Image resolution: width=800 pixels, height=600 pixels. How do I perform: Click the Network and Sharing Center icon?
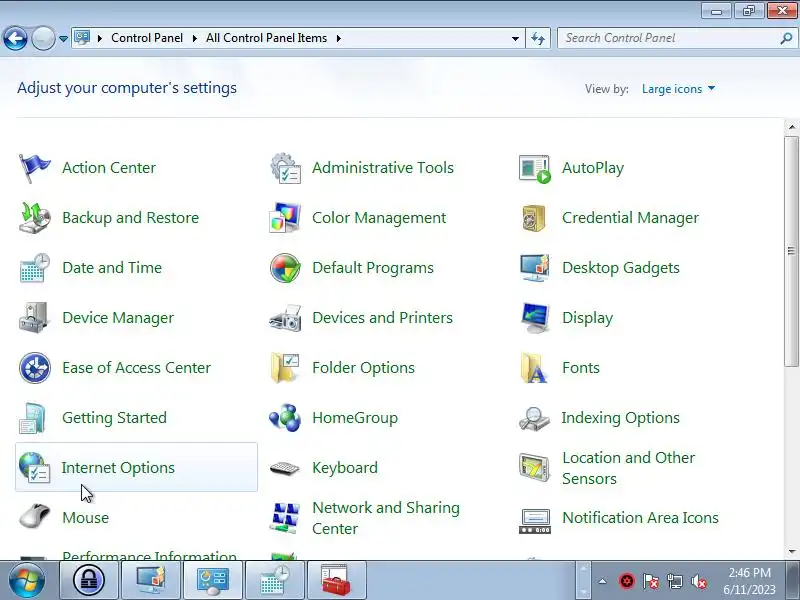pos(285,518)
